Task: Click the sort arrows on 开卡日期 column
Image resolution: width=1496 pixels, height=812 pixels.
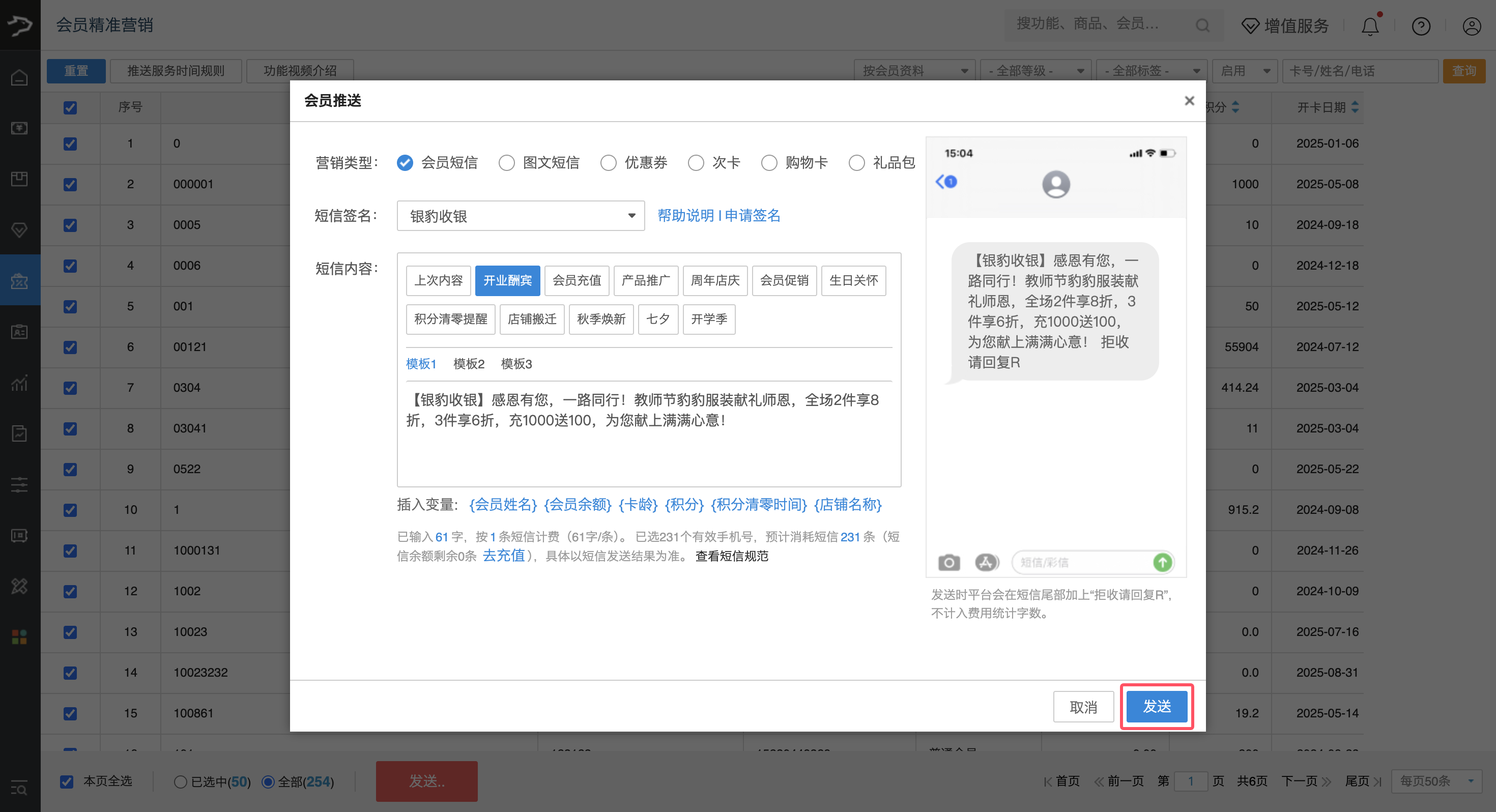Action: [x=1355, y=107]
